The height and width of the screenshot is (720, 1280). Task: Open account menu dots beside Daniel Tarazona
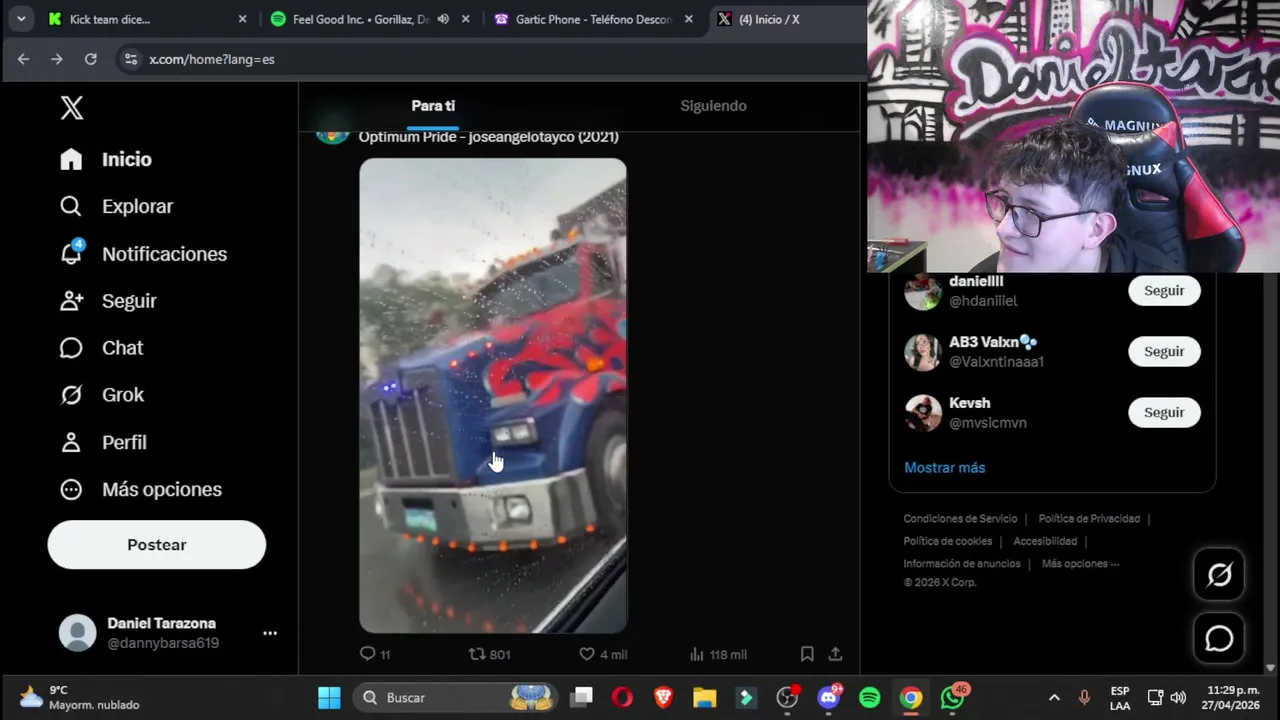click(270, 633)
